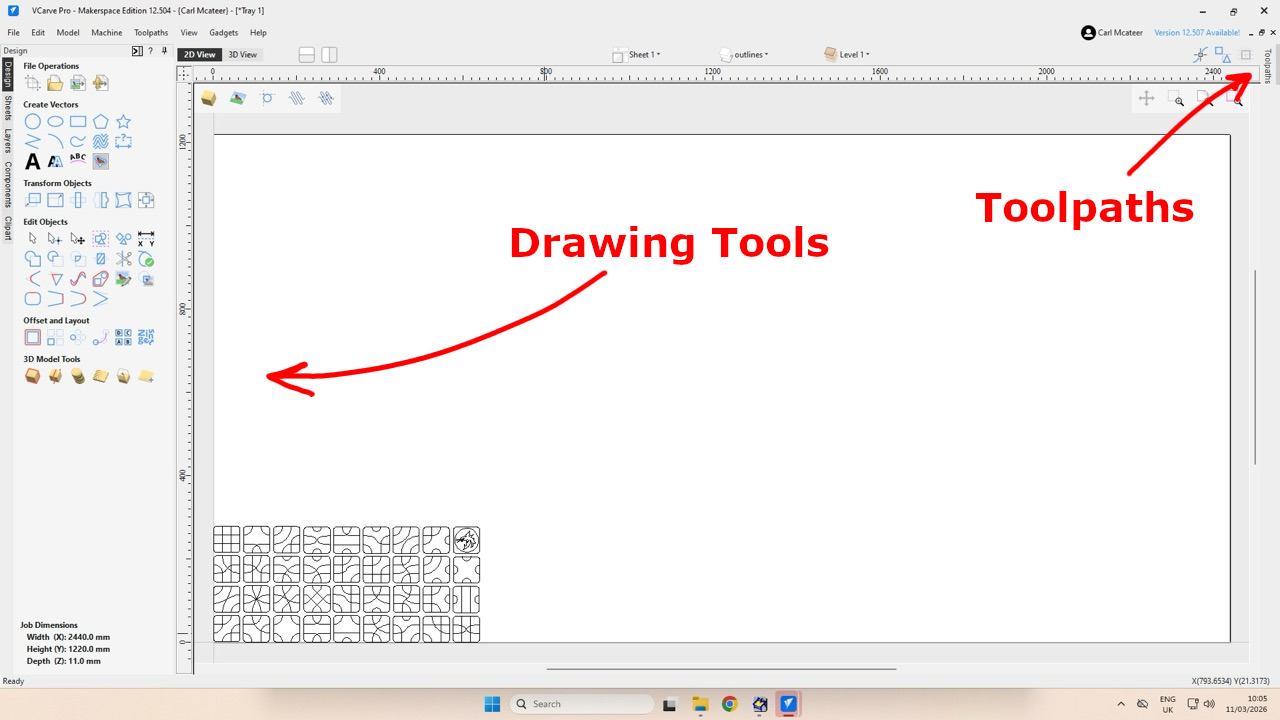Open the Gadgets menu
This screenshot has height=720, width=1280.
coord(224,33)
